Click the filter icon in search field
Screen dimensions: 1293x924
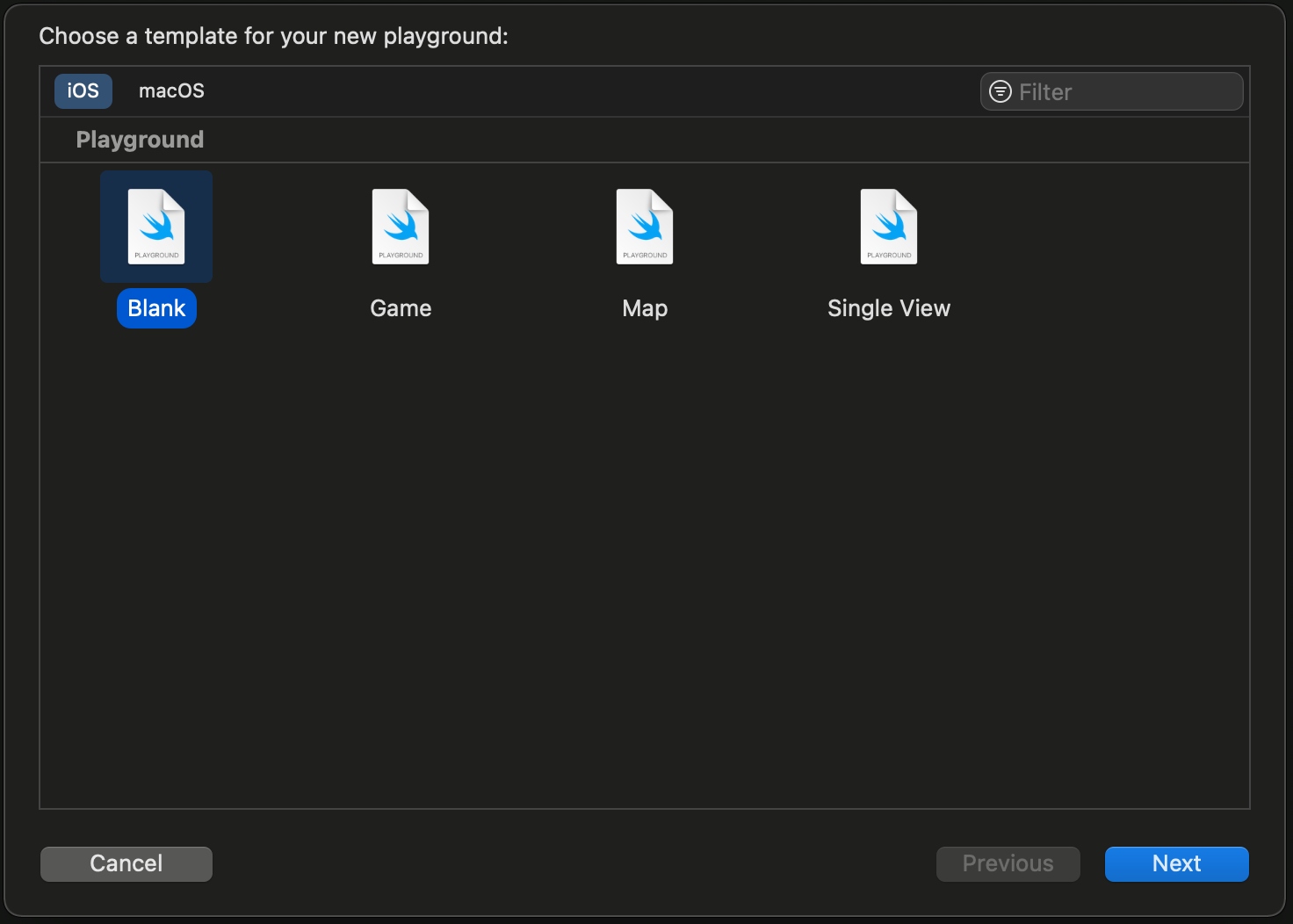(1000, 91)
